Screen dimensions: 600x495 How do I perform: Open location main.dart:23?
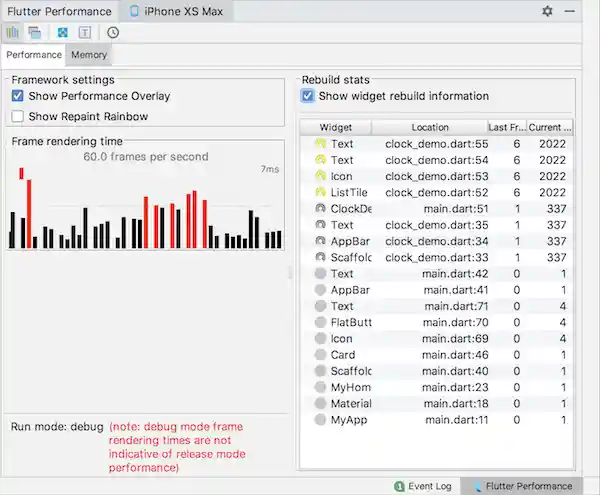(x=455, y=388)
